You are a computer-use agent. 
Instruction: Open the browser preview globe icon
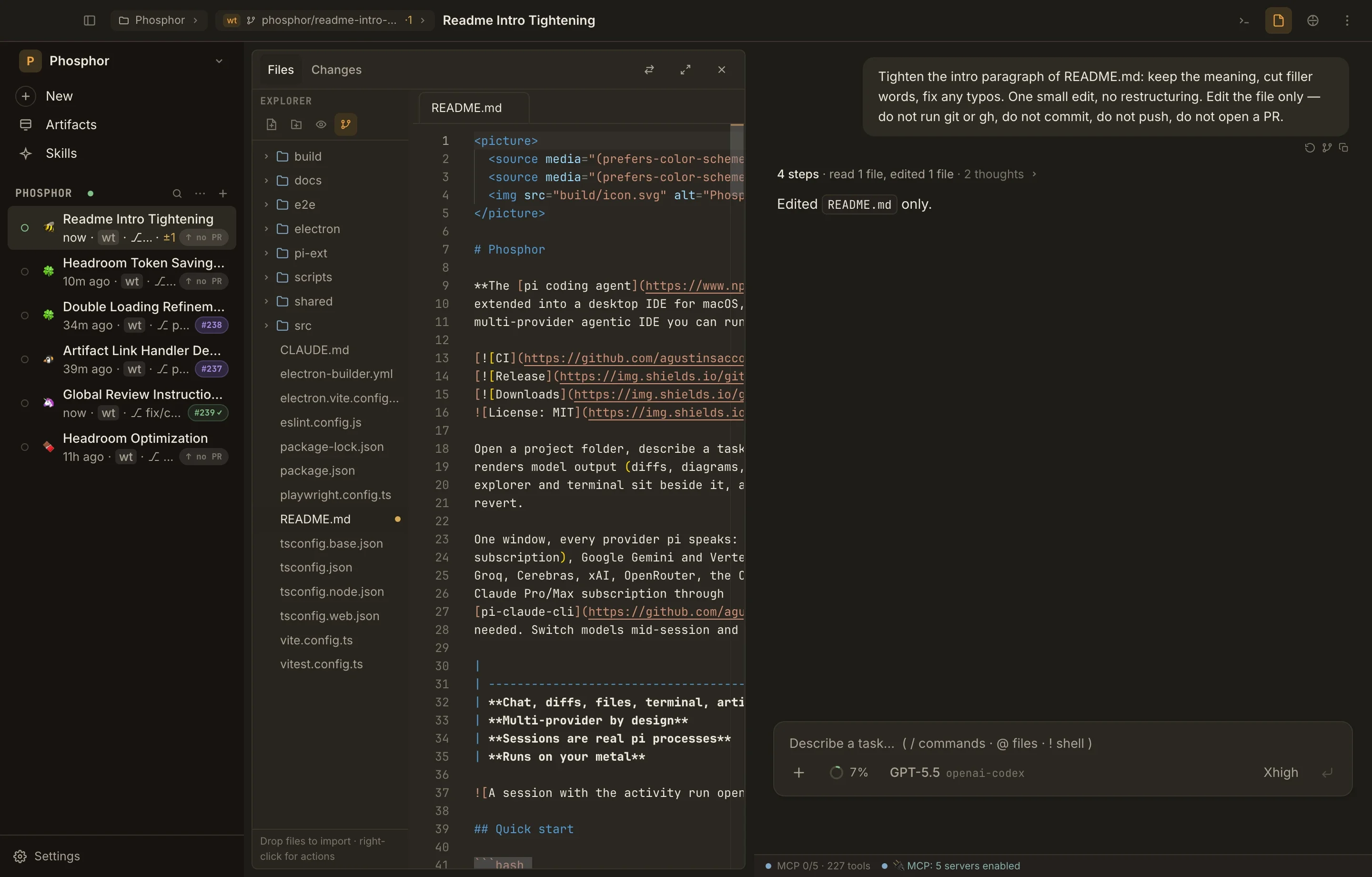pyautogui.click(x=1313, y=20)
